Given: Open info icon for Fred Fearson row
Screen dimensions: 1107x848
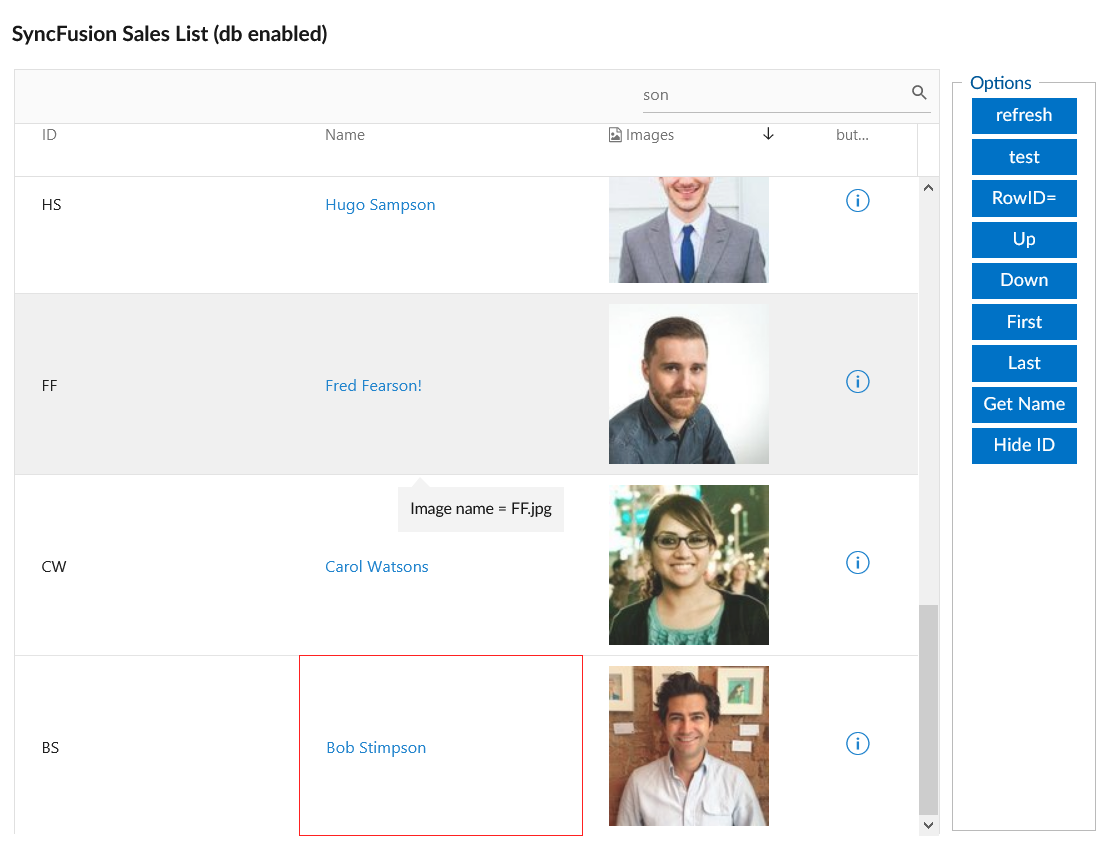Looking at the screenshot, I should tap(857, 382).
